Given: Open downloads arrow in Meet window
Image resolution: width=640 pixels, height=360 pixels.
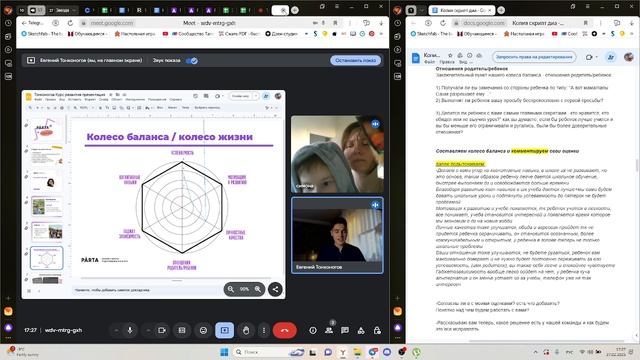Looking at the screenshot, I should tap(381, 23).
